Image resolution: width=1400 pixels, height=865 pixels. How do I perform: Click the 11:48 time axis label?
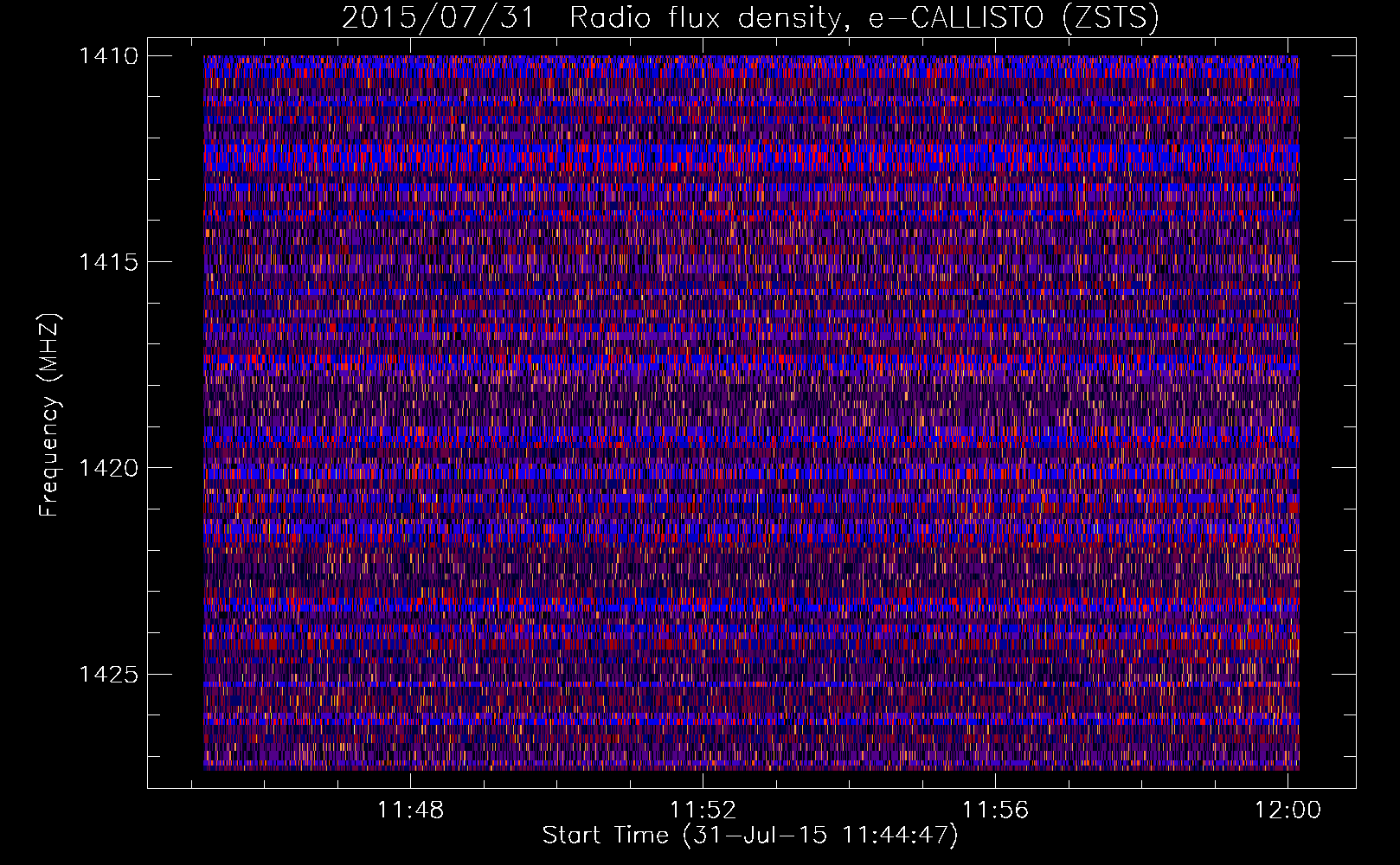click(x=410, y=810)
